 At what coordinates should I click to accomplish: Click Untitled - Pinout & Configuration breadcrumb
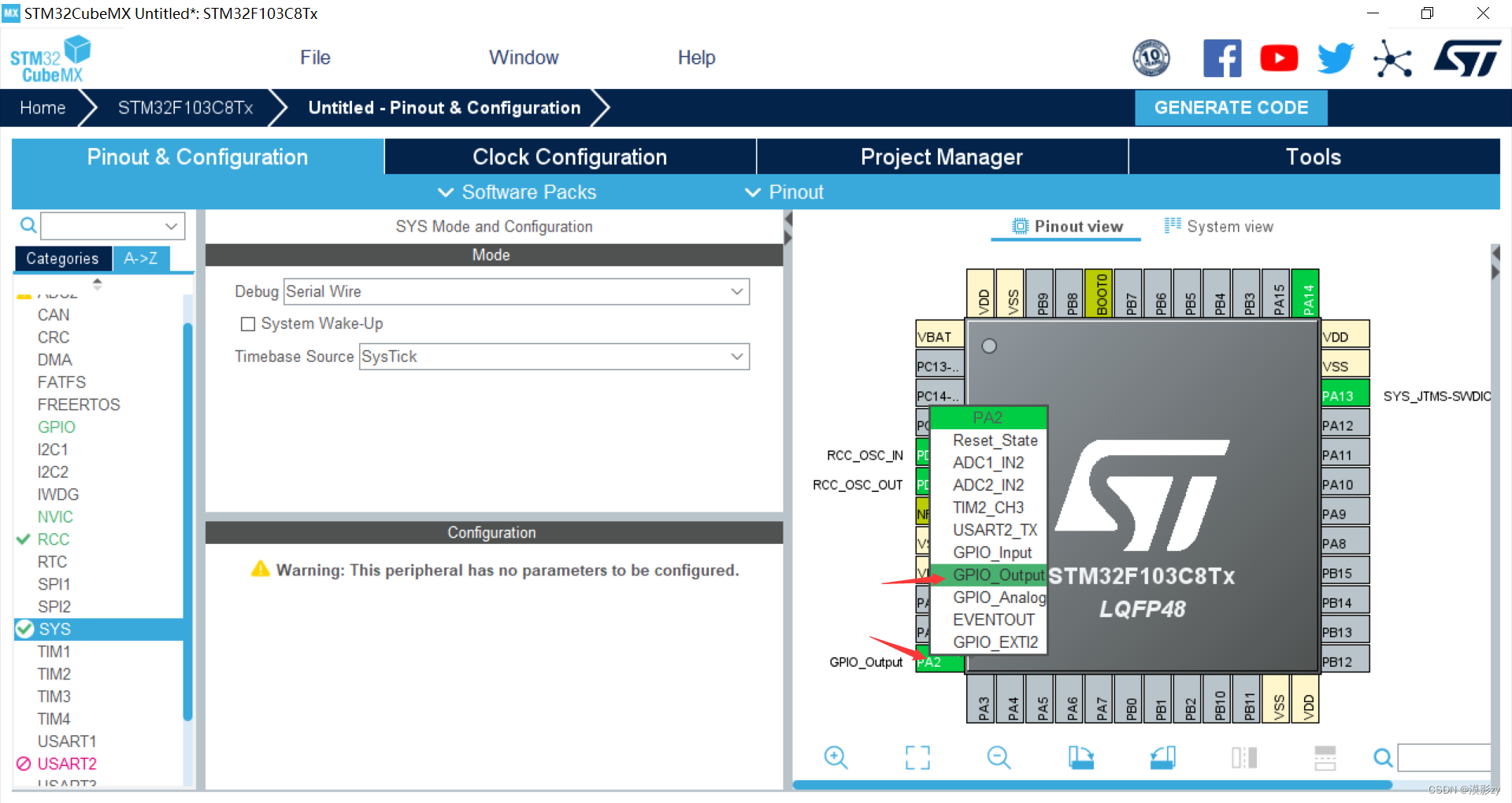tap(444, 108)
